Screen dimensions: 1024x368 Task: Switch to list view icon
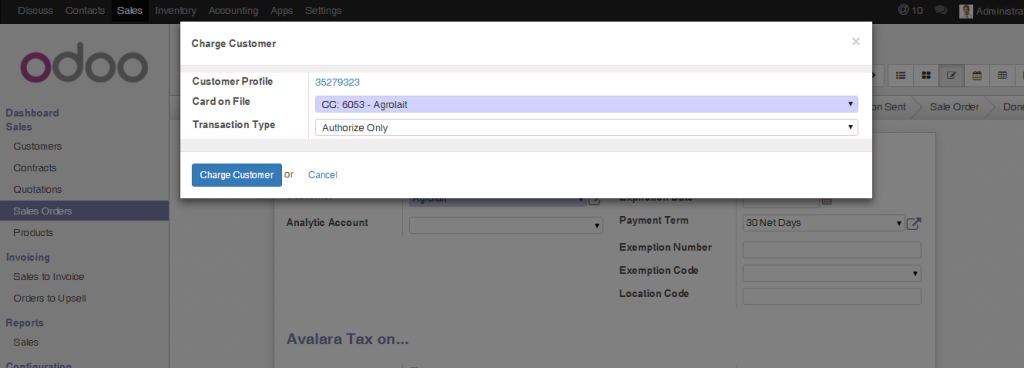[901, 76]
